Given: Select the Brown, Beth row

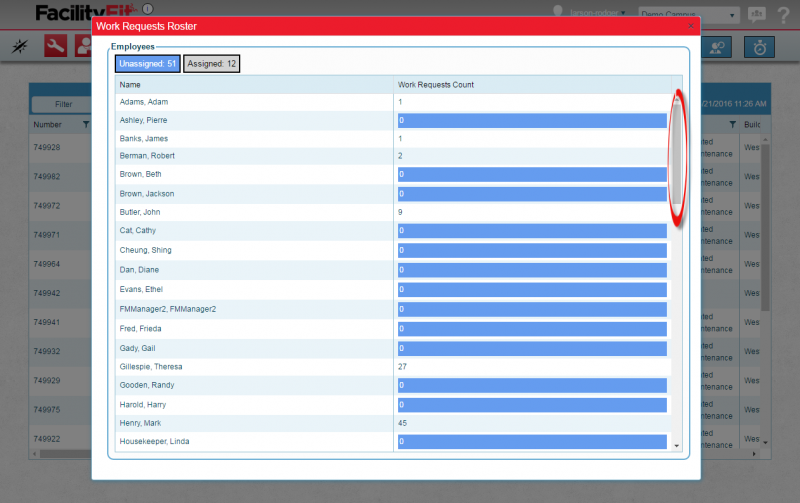Looking at the screenshot, I should (x=393, y=174).
